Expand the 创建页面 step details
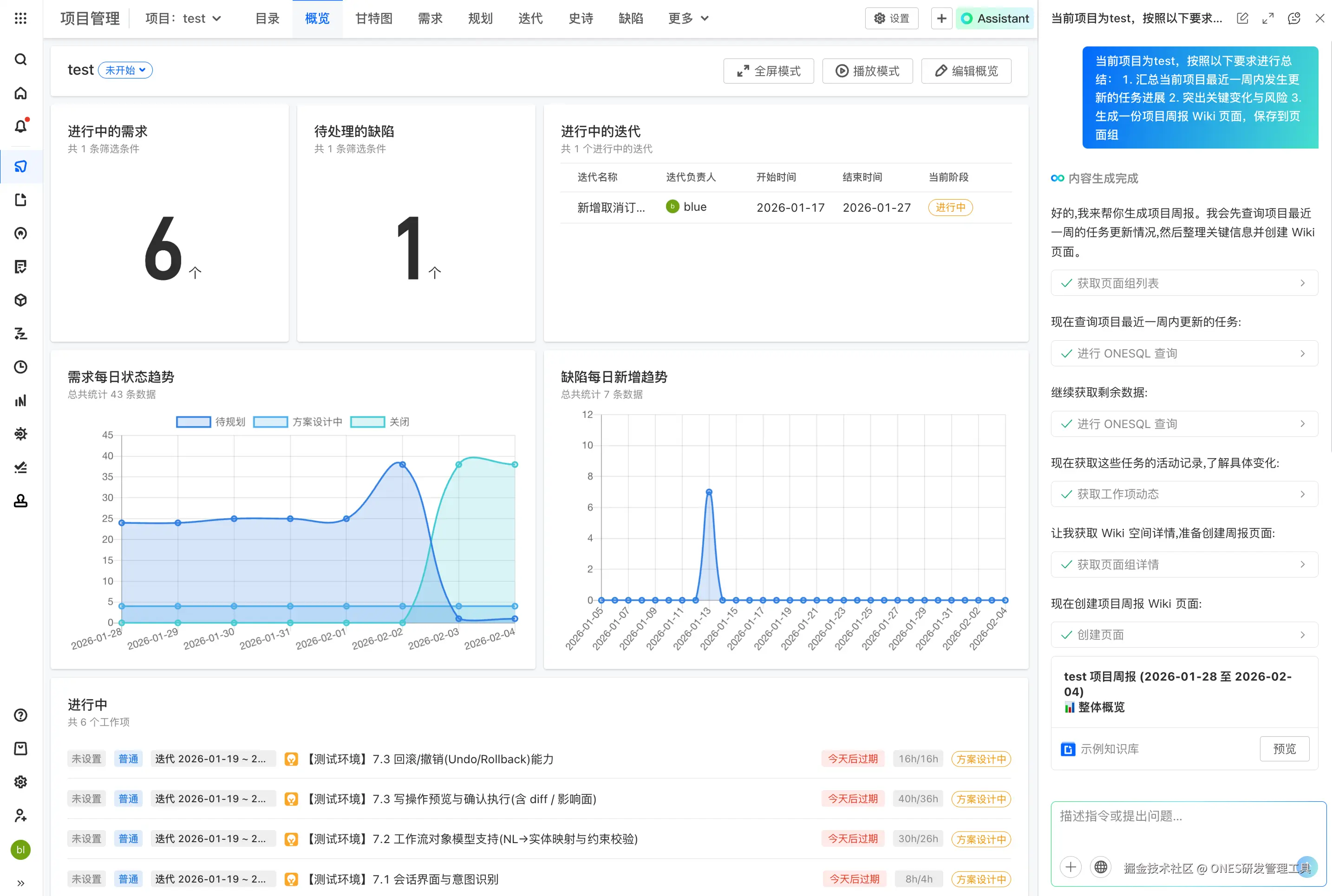 [1184, 635]
